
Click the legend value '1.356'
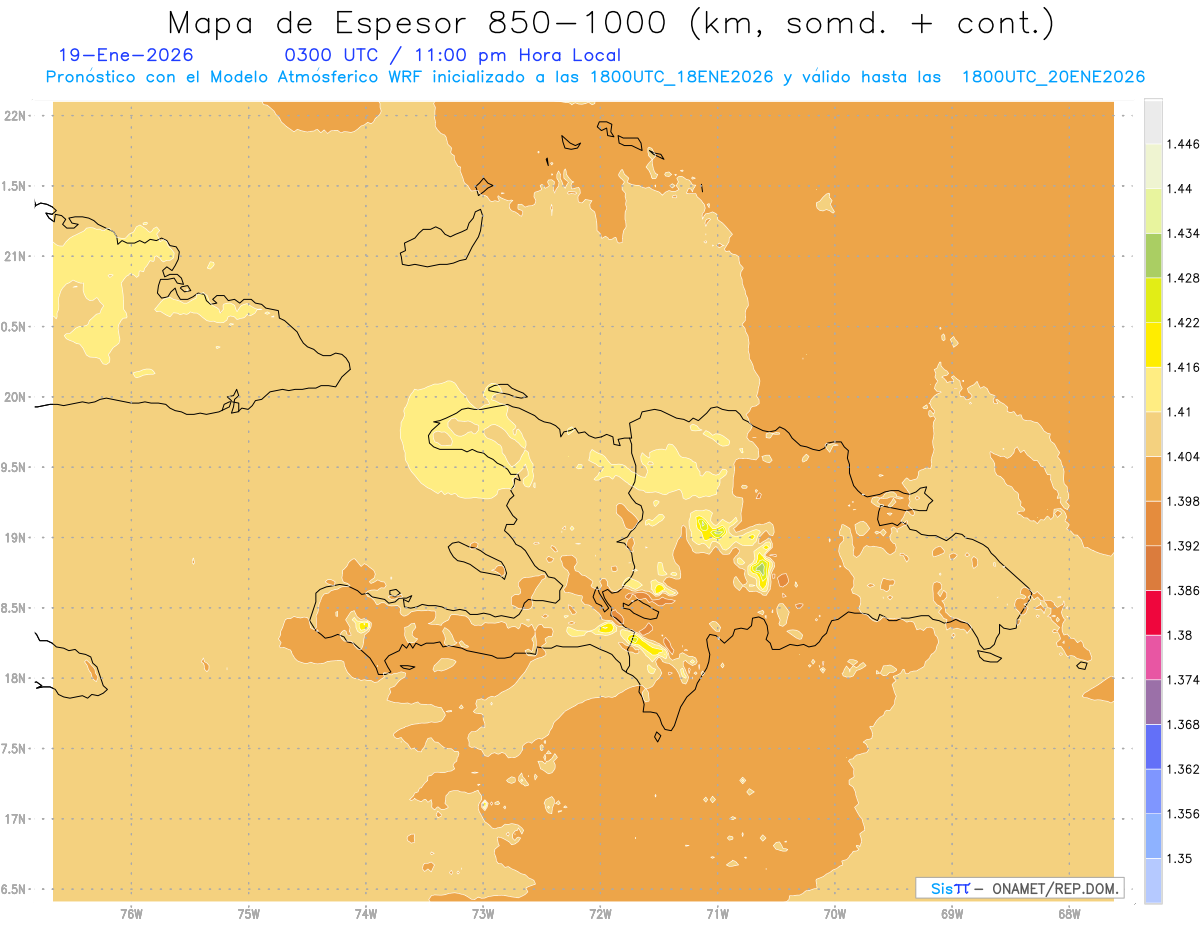1183,814
